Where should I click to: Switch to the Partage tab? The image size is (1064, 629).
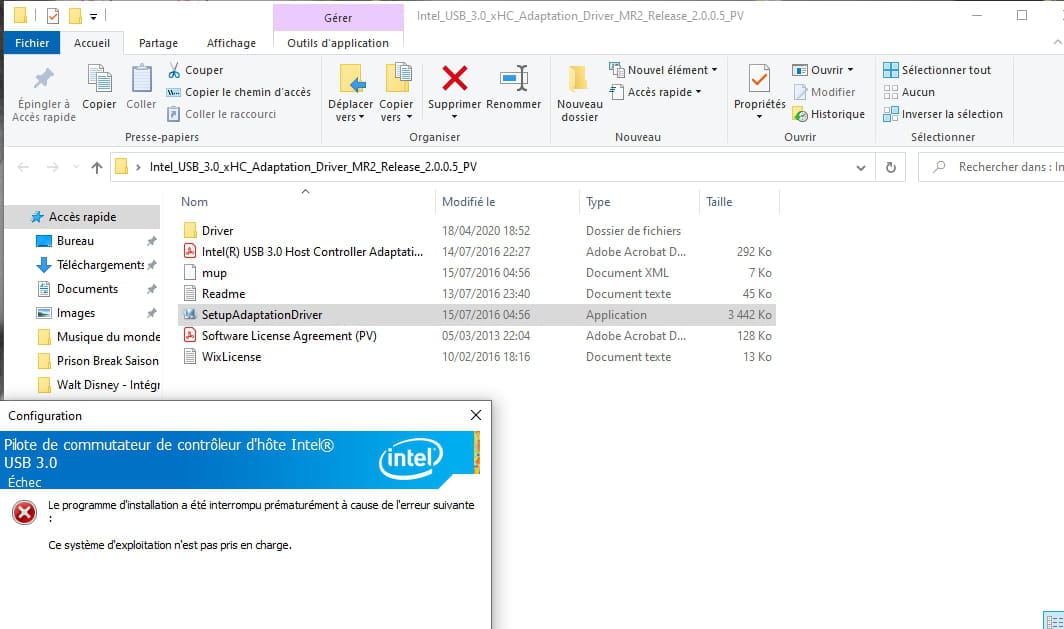tap(158, 43)
